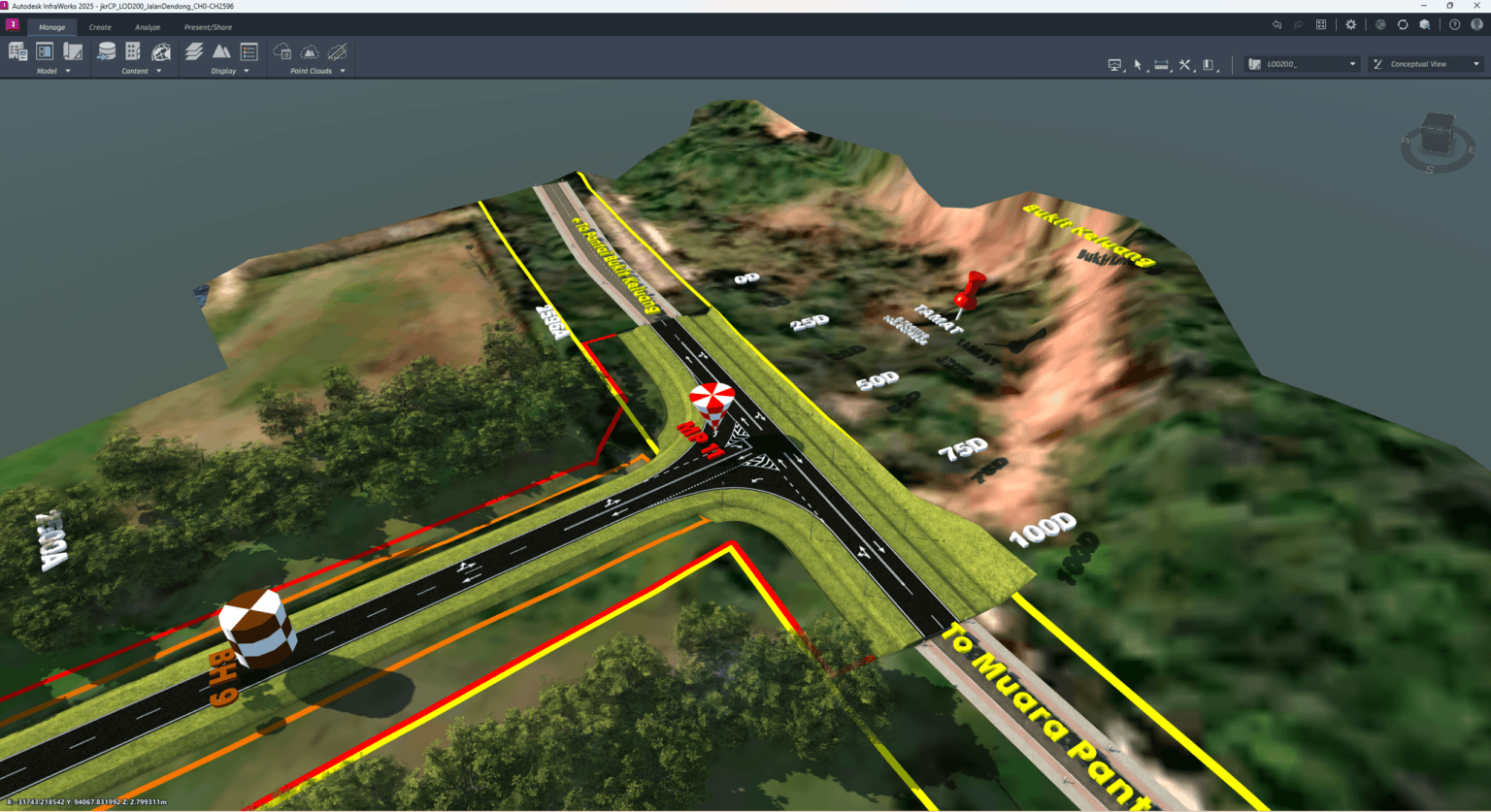Switch to the Manage tab
Viewport: 1491px width, 812px height.
(52, 27)
